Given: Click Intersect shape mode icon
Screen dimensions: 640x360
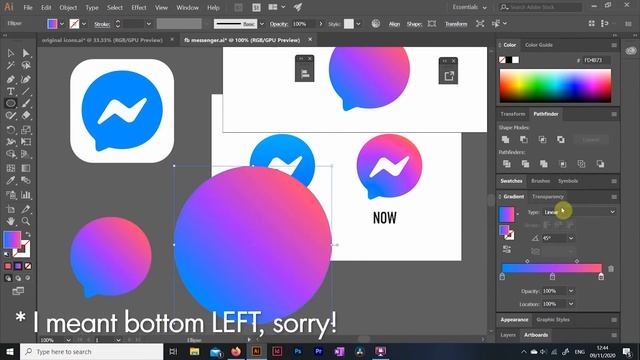Looking at the screenshot, I should (x=542, y=140).
